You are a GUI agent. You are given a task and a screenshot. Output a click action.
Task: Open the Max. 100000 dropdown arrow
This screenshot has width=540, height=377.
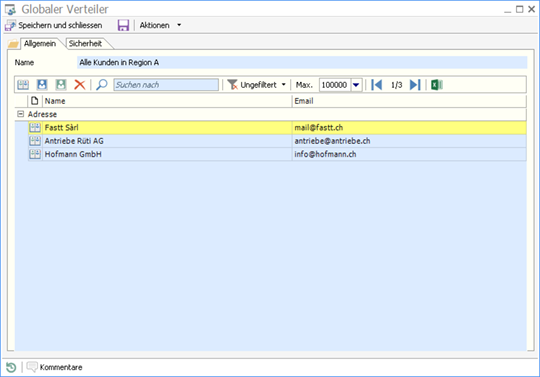[356, 85]
